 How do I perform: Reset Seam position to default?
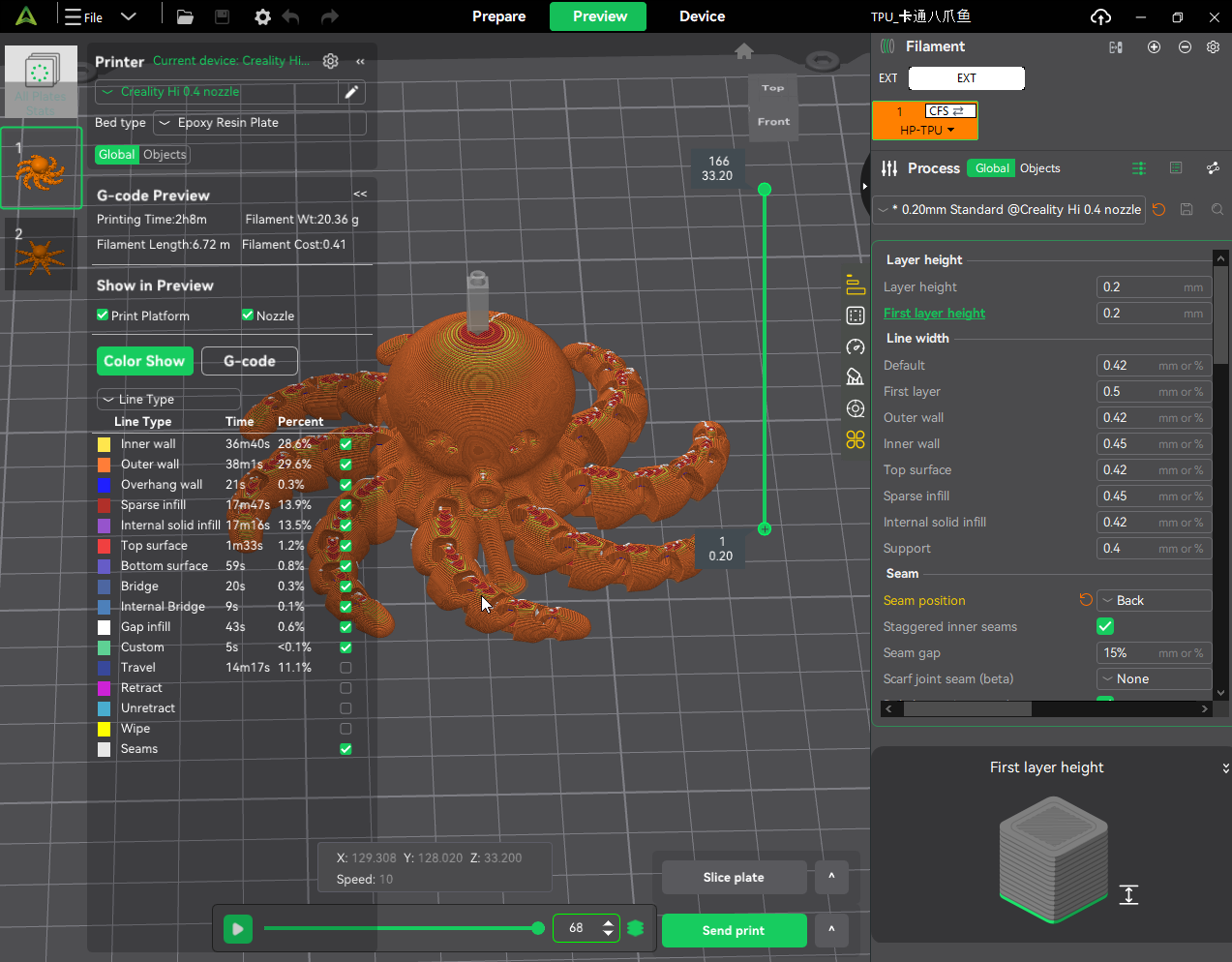(1086, 600)
